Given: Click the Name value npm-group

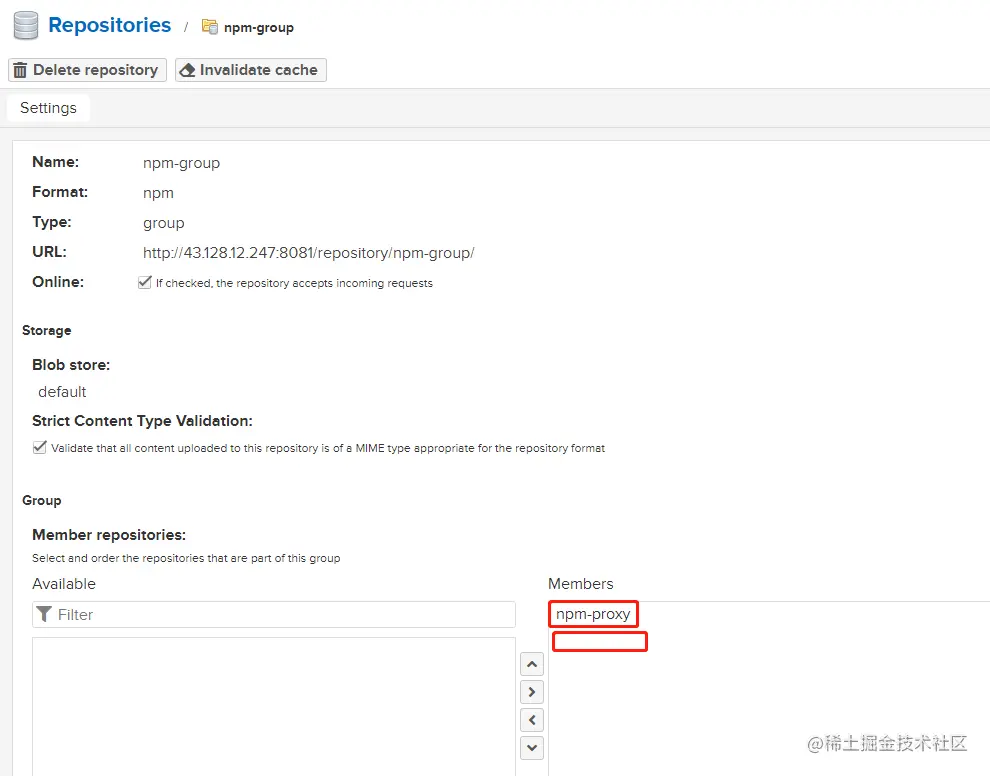Looking at the screenshot, I should pos(181,163).
